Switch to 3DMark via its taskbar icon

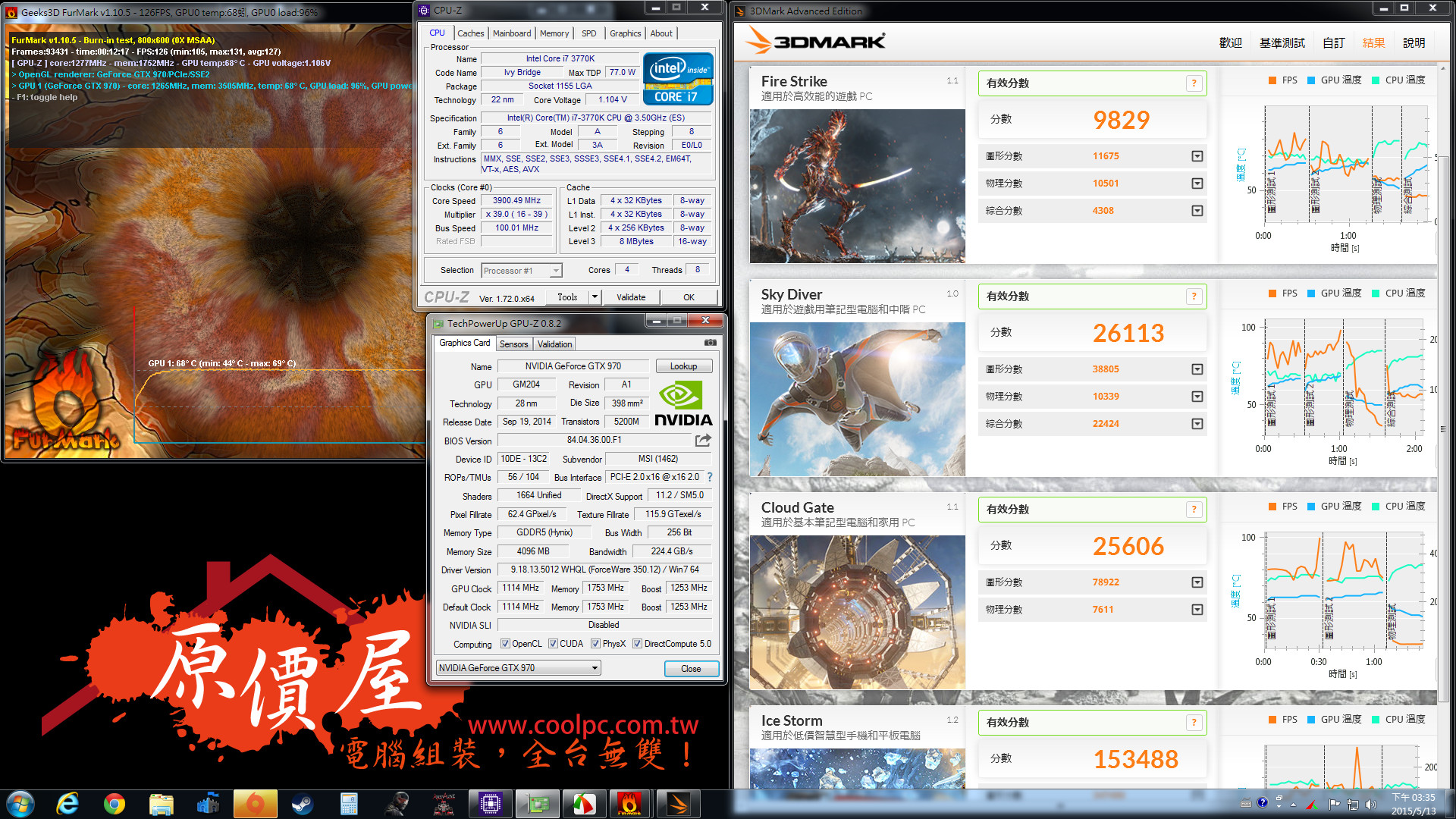[678, 804]
